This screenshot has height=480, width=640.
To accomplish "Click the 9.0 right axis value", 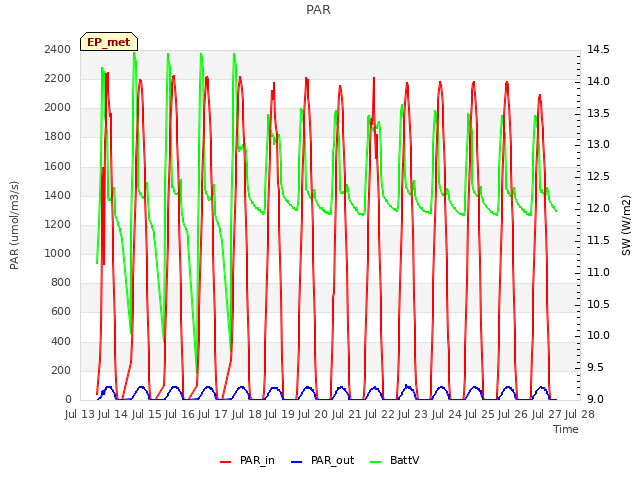I will coord(595,400).
